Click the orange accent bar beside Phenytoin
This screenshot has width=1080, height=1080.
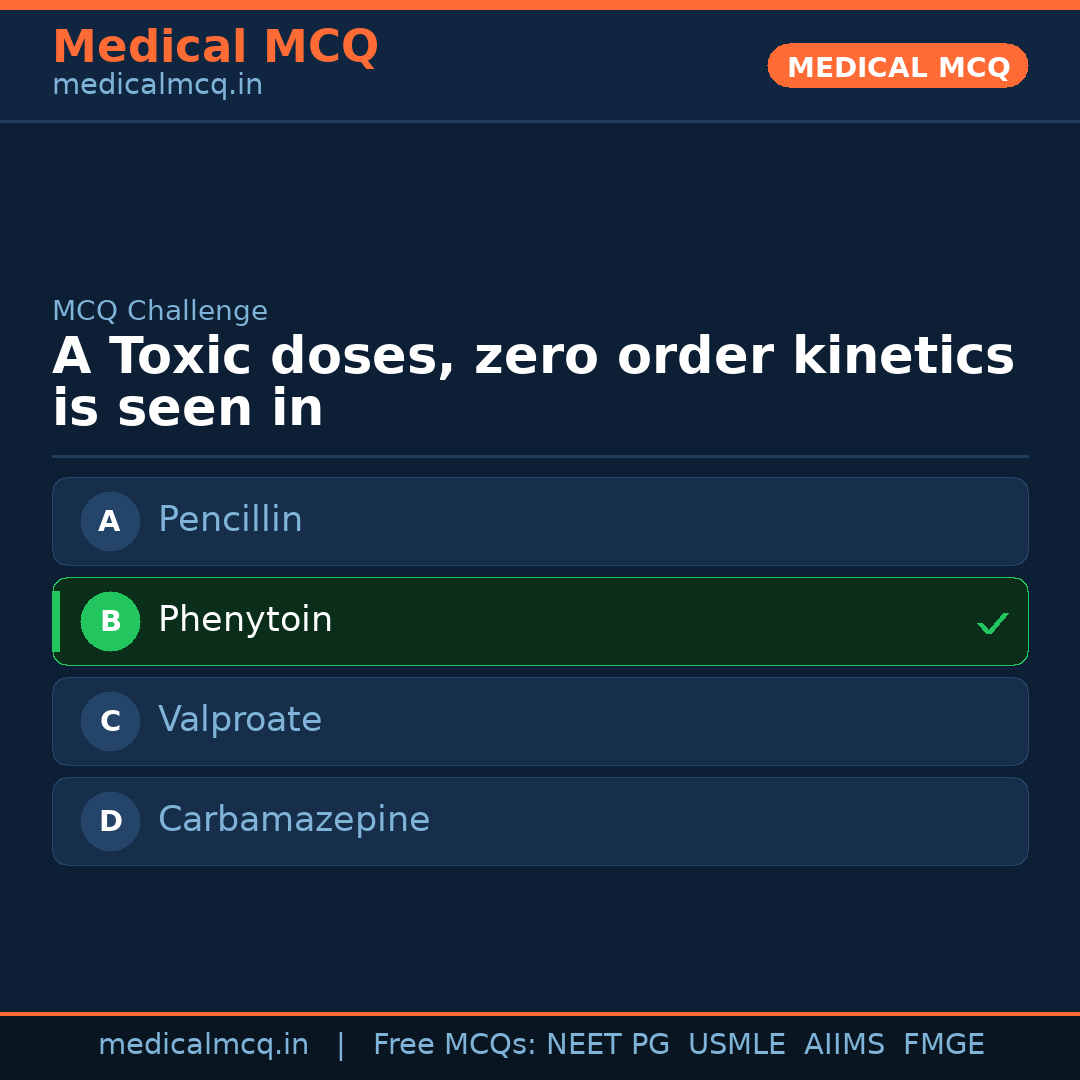pos(55,621)
